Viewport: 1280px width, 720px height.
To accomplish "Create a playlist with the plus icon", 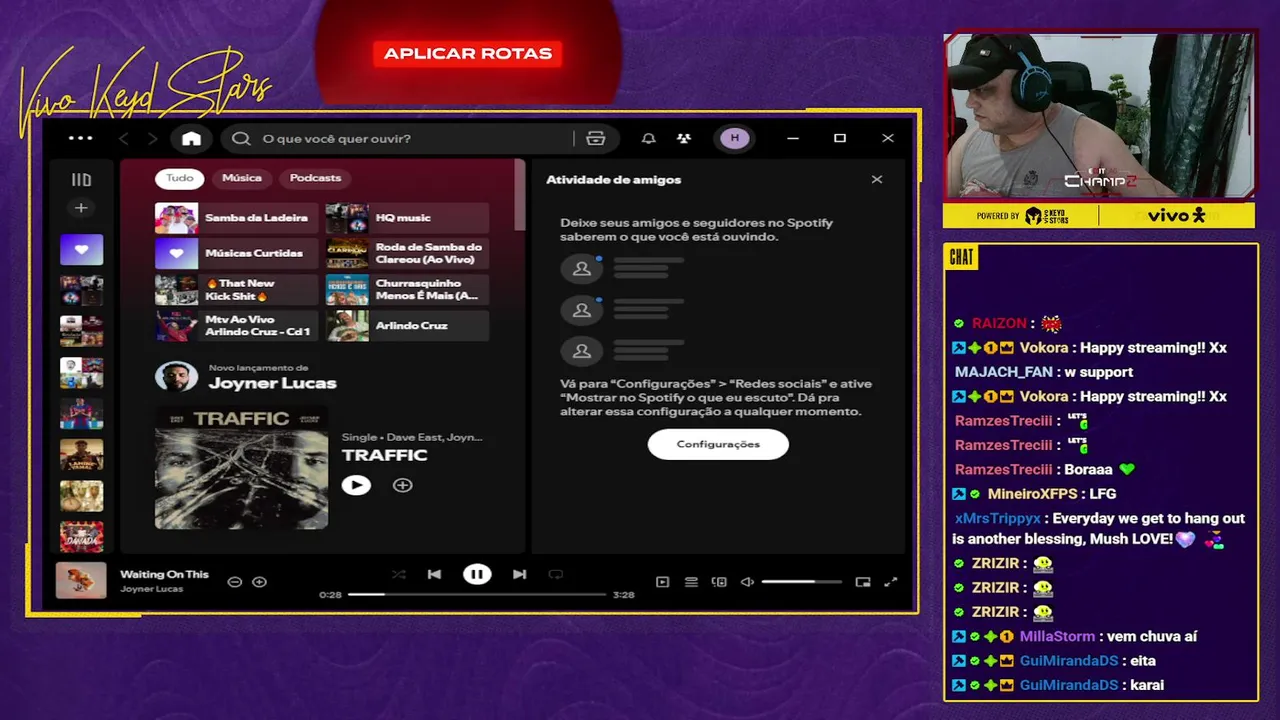I will click(x=81, y=208).
